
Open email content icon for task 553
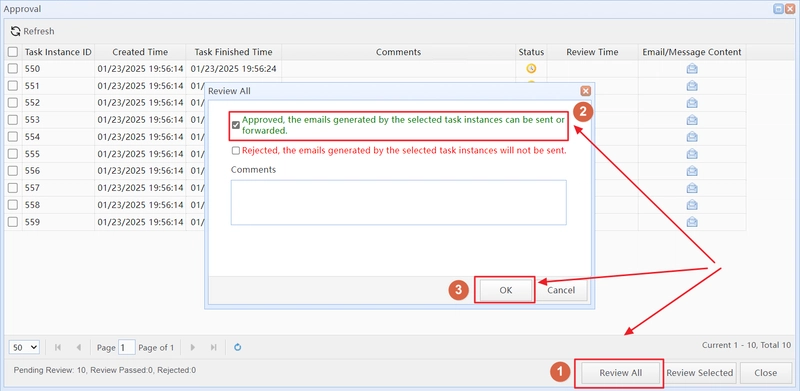coord(692,120)
